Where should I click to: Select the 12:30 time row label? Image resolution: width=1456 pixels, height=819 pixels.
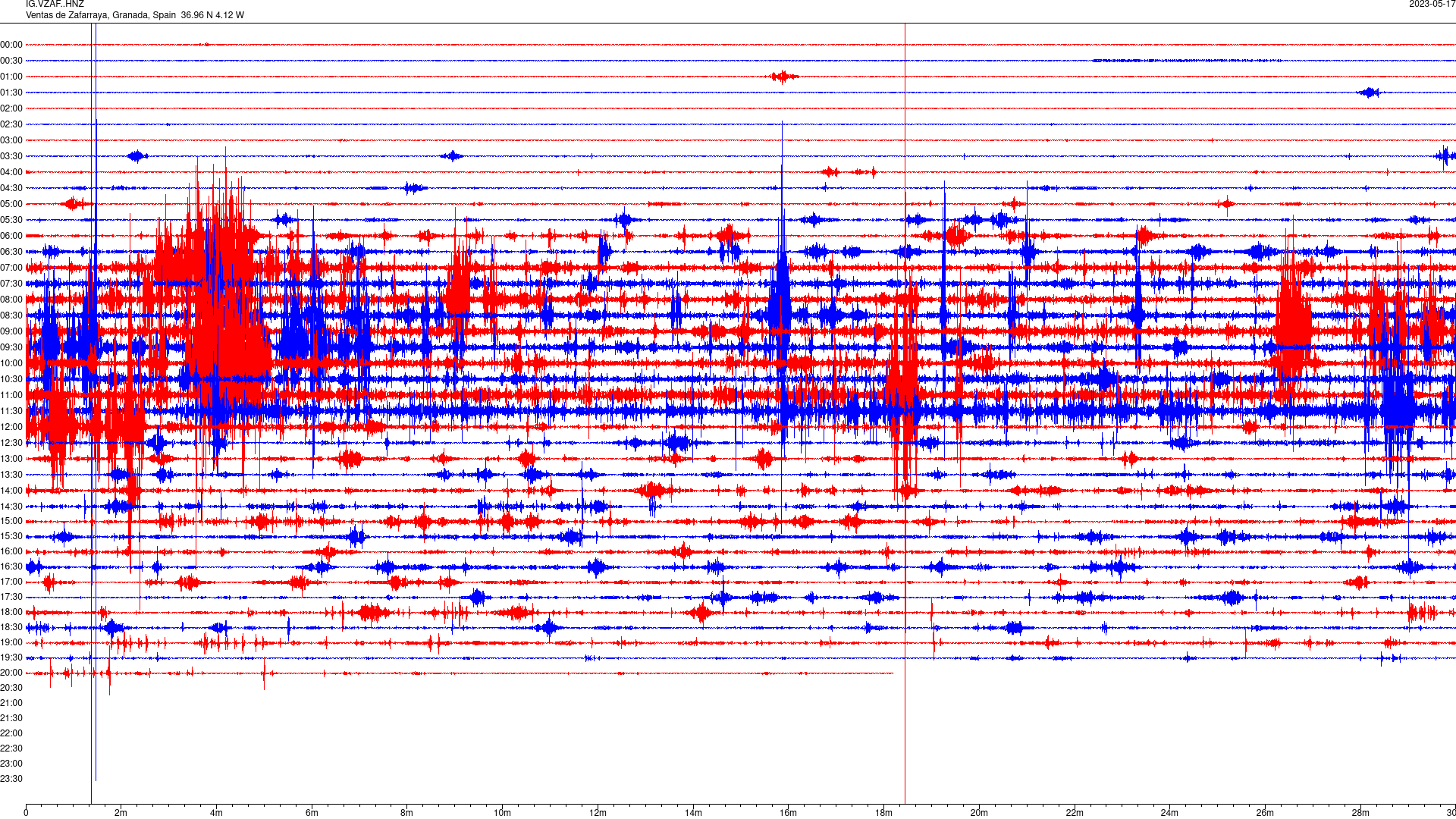[x=11, y=443]
